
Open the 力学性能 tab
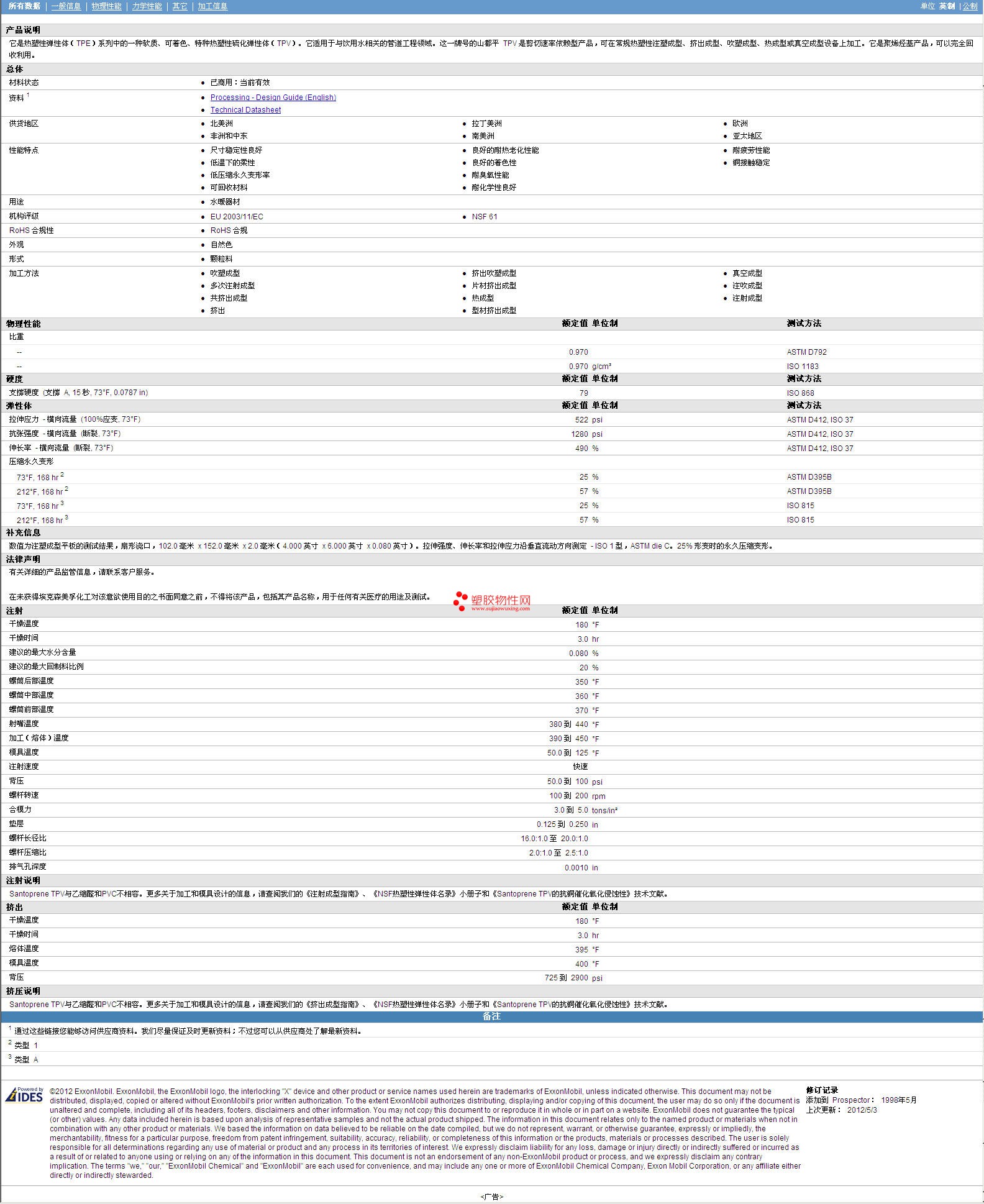[x=147, y=6]
